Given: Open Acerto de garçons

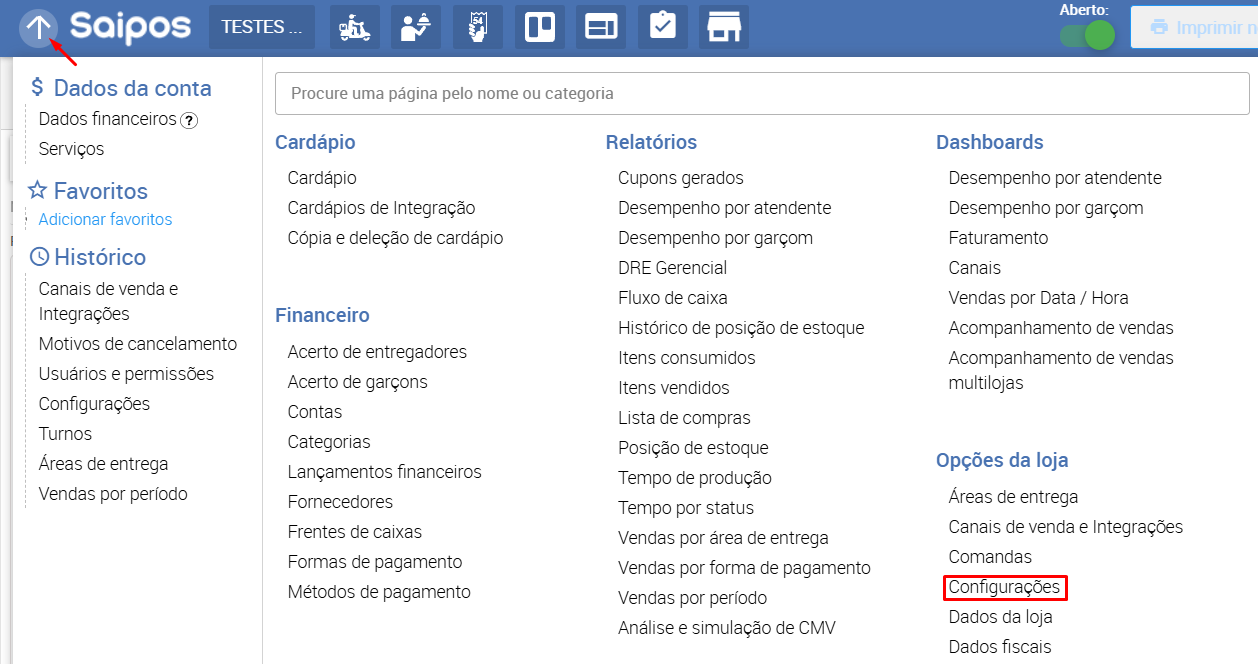Looking at the screenshot, I should point(357,382).
